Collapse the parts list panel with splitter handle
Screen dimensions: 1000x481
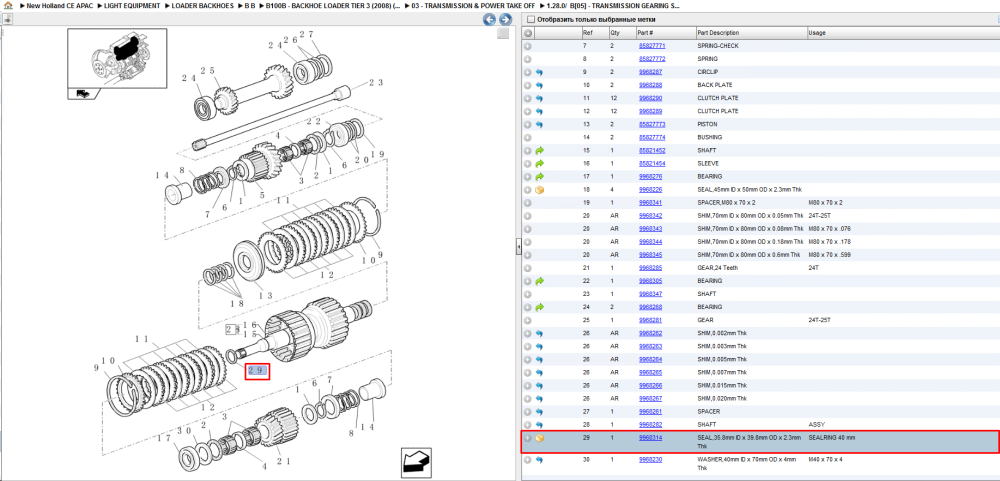tap(518, 246)
